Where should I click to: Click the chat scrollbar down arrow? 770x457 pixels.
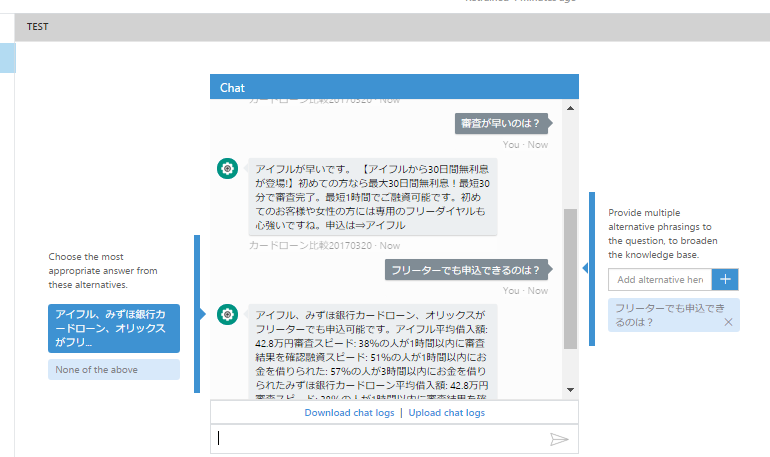pos(570,390)
